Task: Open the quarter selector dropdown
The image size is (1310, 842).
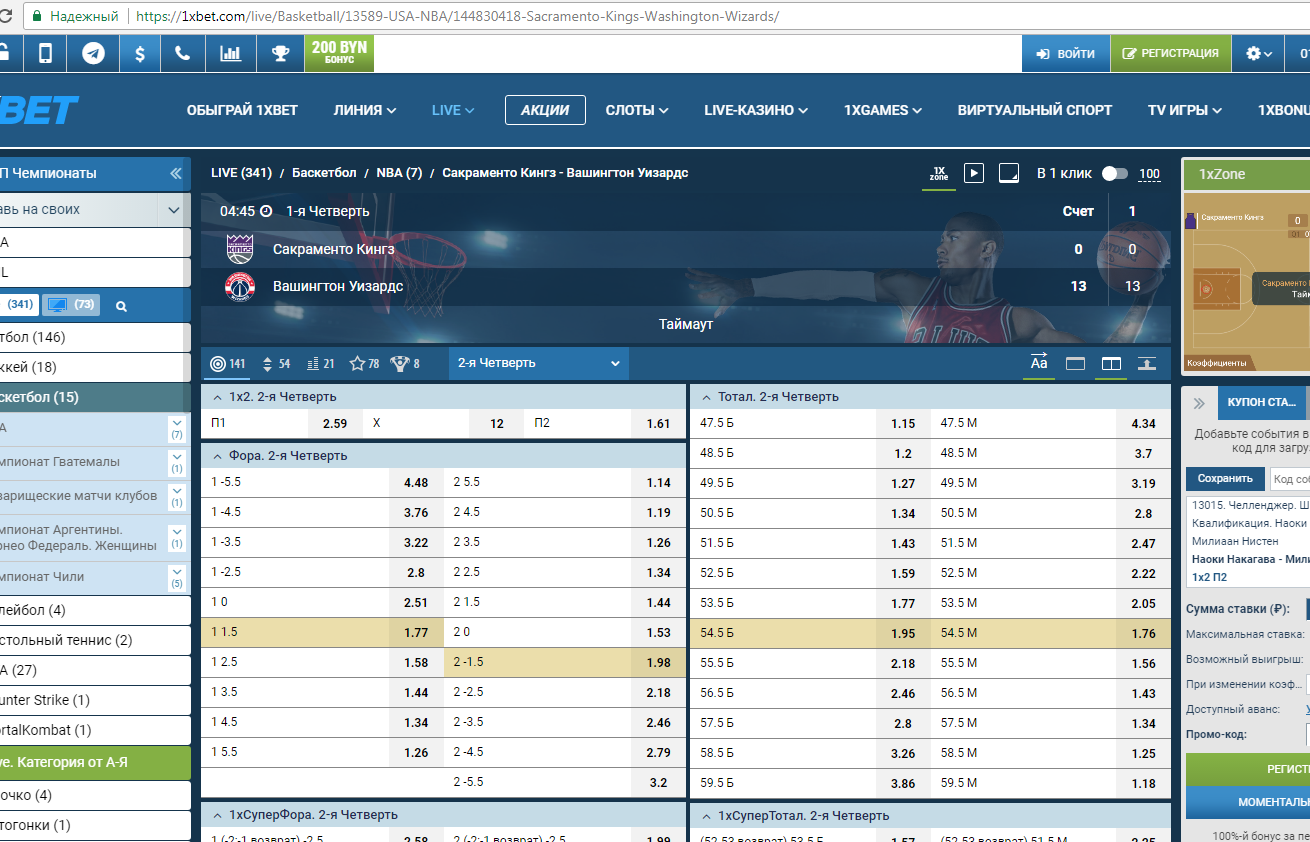Action: point(539,364)
